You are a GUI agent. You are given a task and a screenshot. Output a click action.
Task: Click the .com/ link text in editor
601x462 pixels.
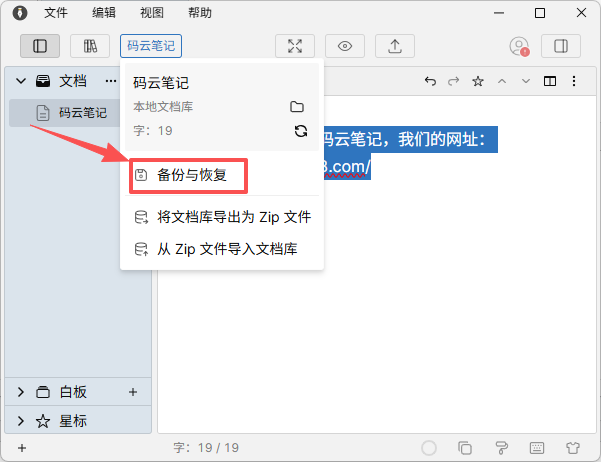pos(347,167)
